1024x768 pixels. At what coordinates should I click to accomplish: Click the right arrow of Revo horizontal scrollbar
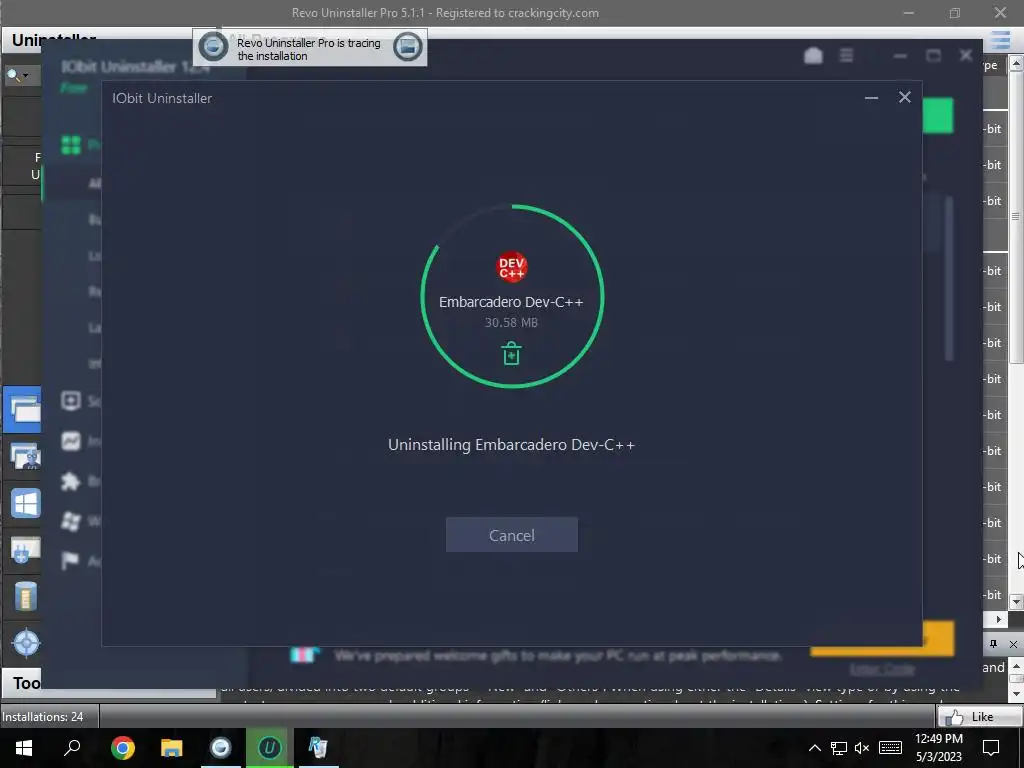pos(999,619)
